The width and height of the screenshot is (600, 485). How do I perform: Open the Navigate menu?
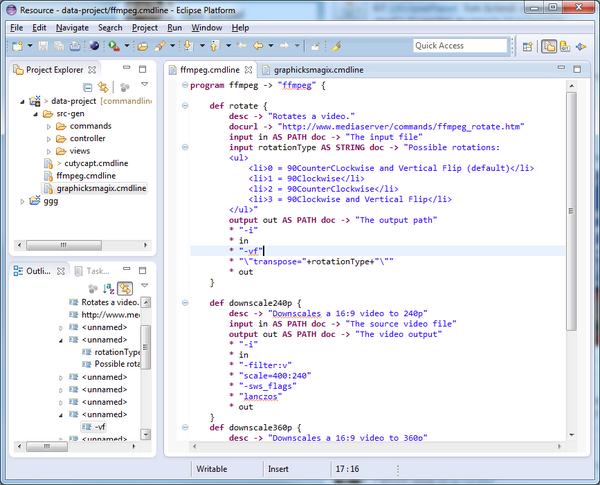point(72,28)
